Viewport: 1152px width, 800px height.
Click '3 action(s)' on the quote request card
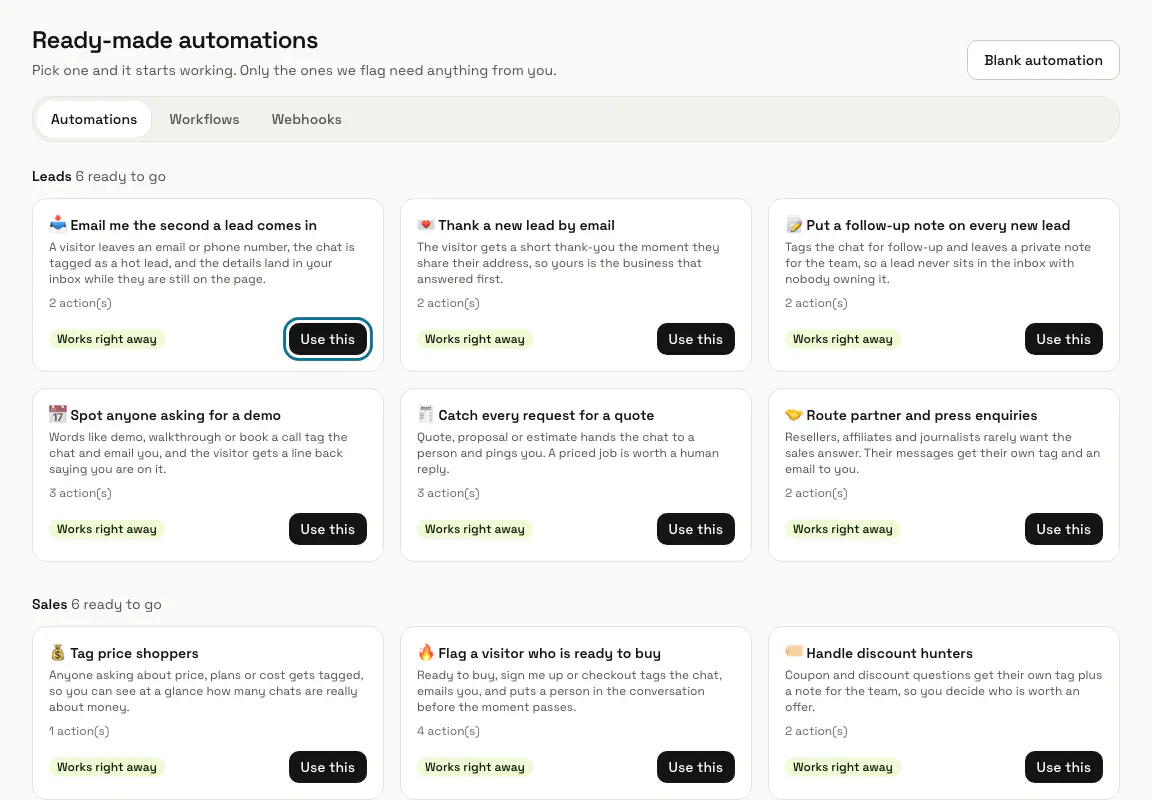click(x=448, y=493)
